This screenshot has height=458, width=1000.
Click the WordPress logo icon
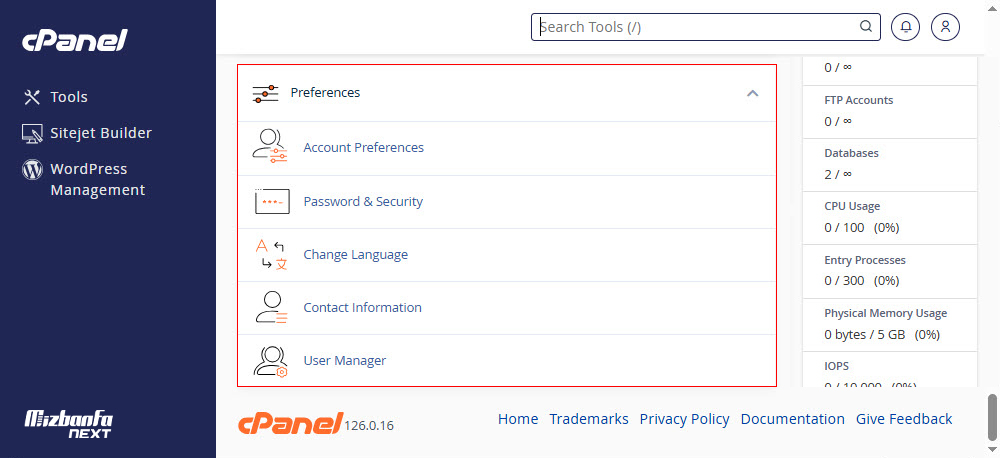tap(32, 170)
